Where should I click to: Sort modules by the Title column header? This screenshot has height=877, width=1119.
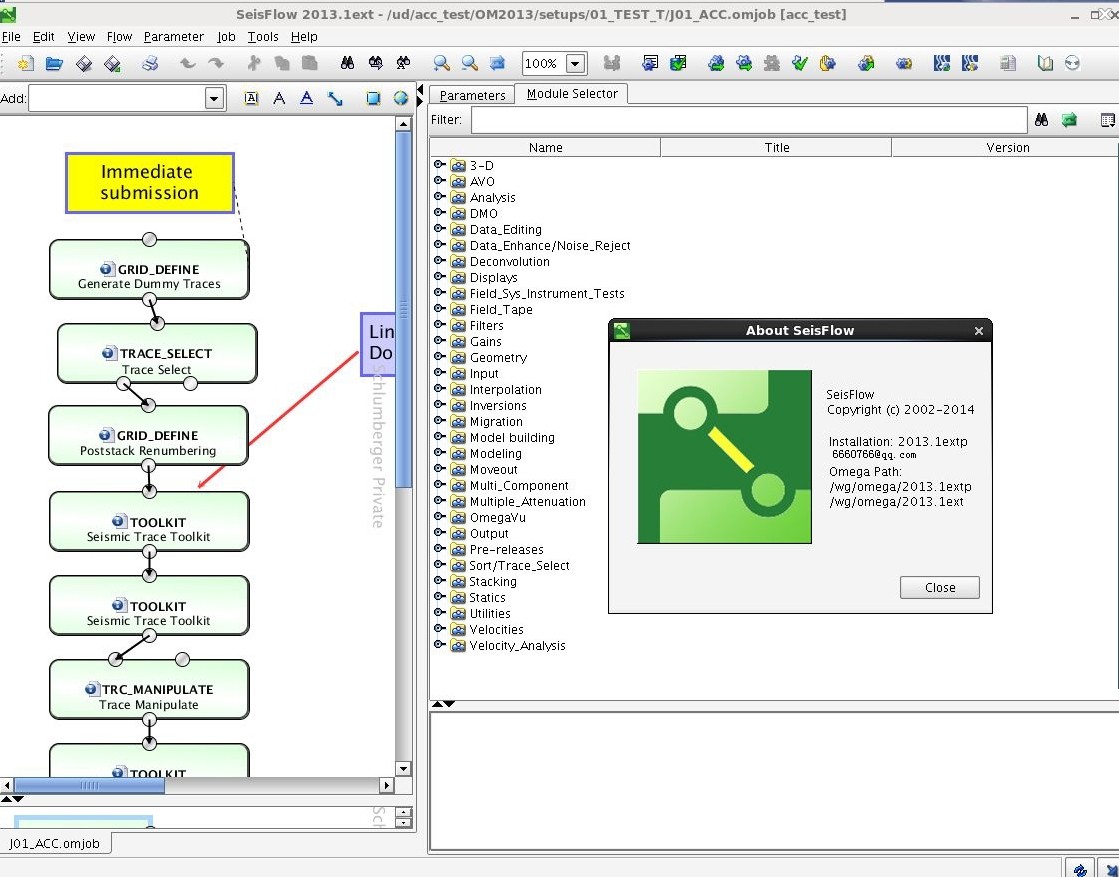(776, 148)
